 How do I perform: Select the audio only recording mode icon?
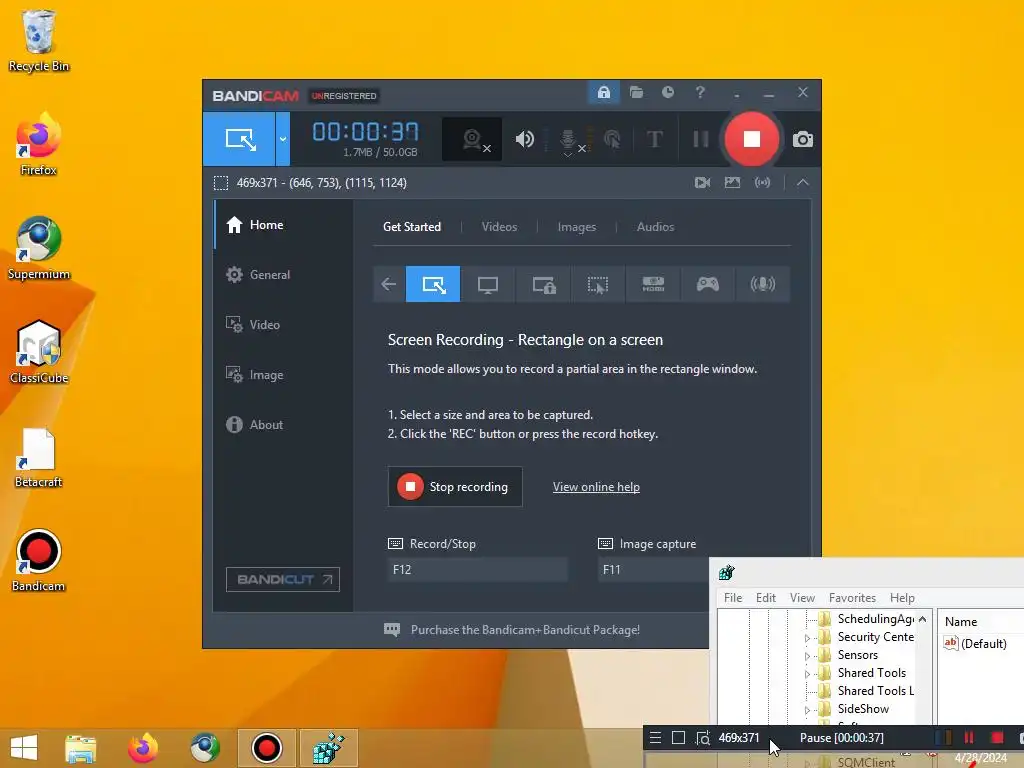[763, 284]
